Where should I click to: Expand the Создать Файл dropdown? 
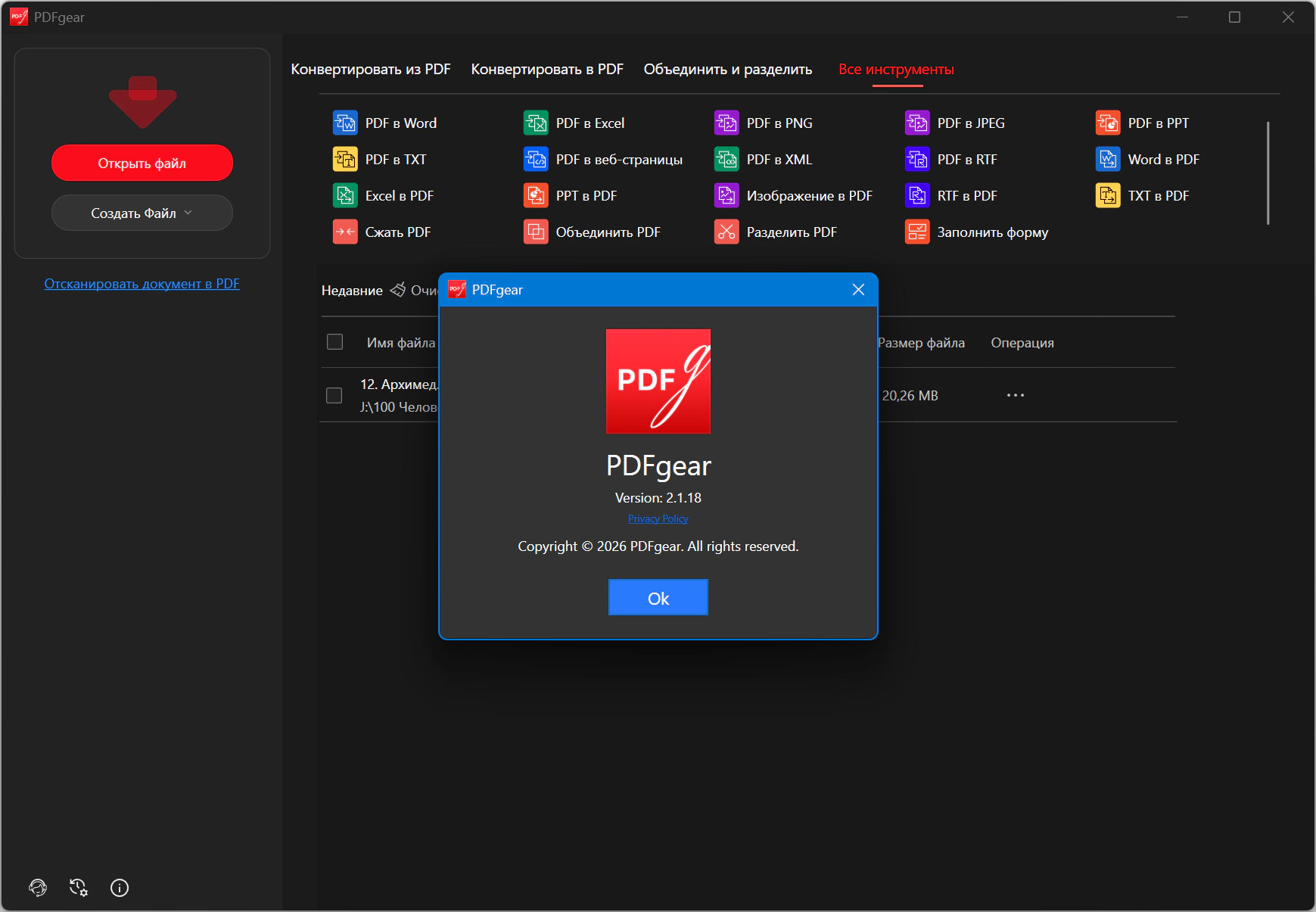(142, 213)
